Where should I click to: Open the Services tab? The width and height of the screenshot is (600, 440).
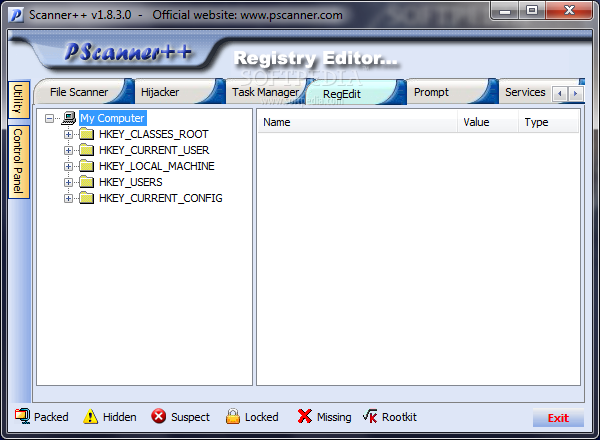tap(525, 92)
